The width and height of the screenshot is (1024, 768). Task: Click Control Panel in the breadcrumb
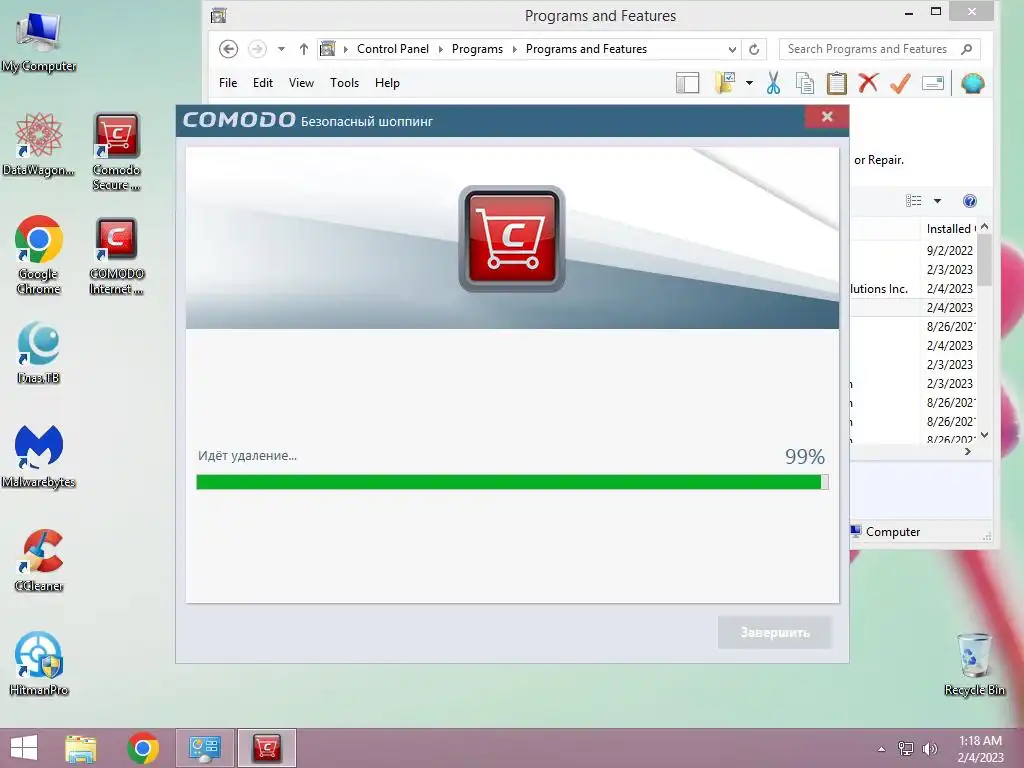click(392, 49)
